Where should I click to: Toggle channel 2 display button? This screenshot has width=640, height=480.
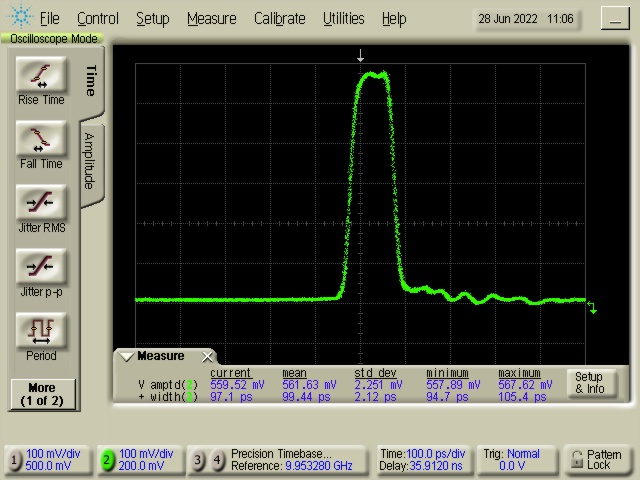point(106,460)
